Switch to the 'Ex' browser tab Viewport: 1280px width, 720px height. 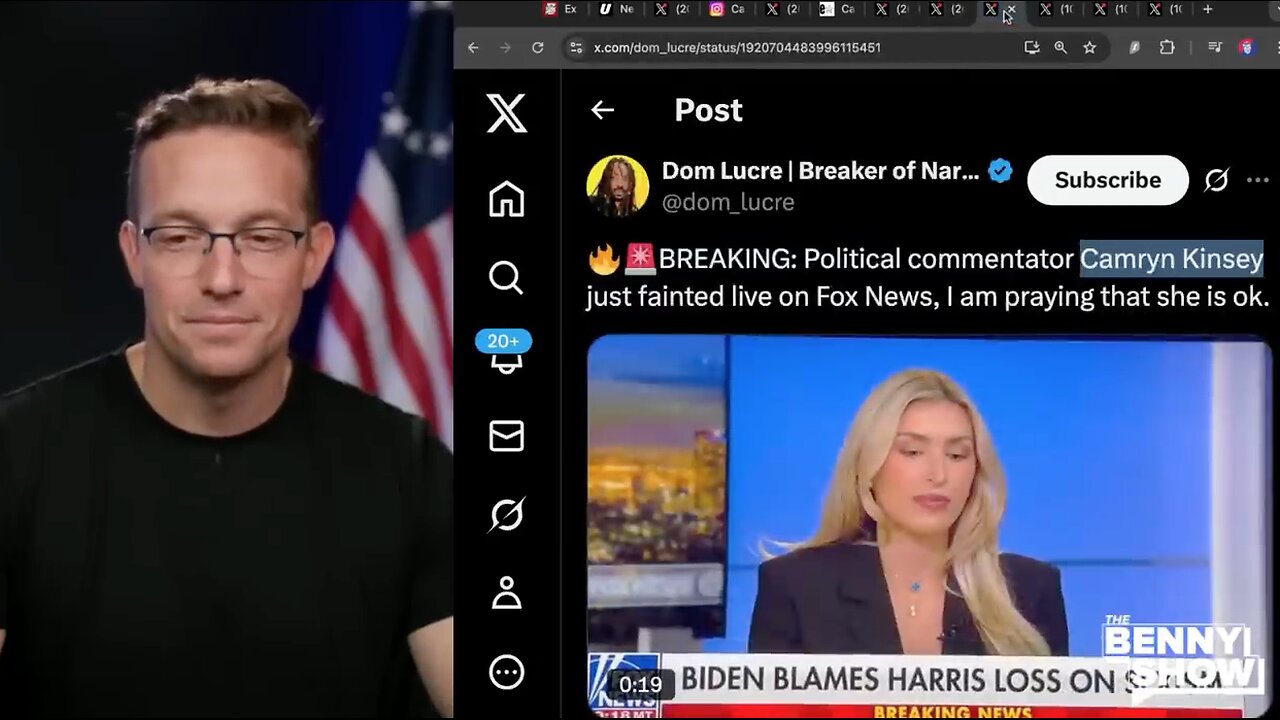coord(560,9)
